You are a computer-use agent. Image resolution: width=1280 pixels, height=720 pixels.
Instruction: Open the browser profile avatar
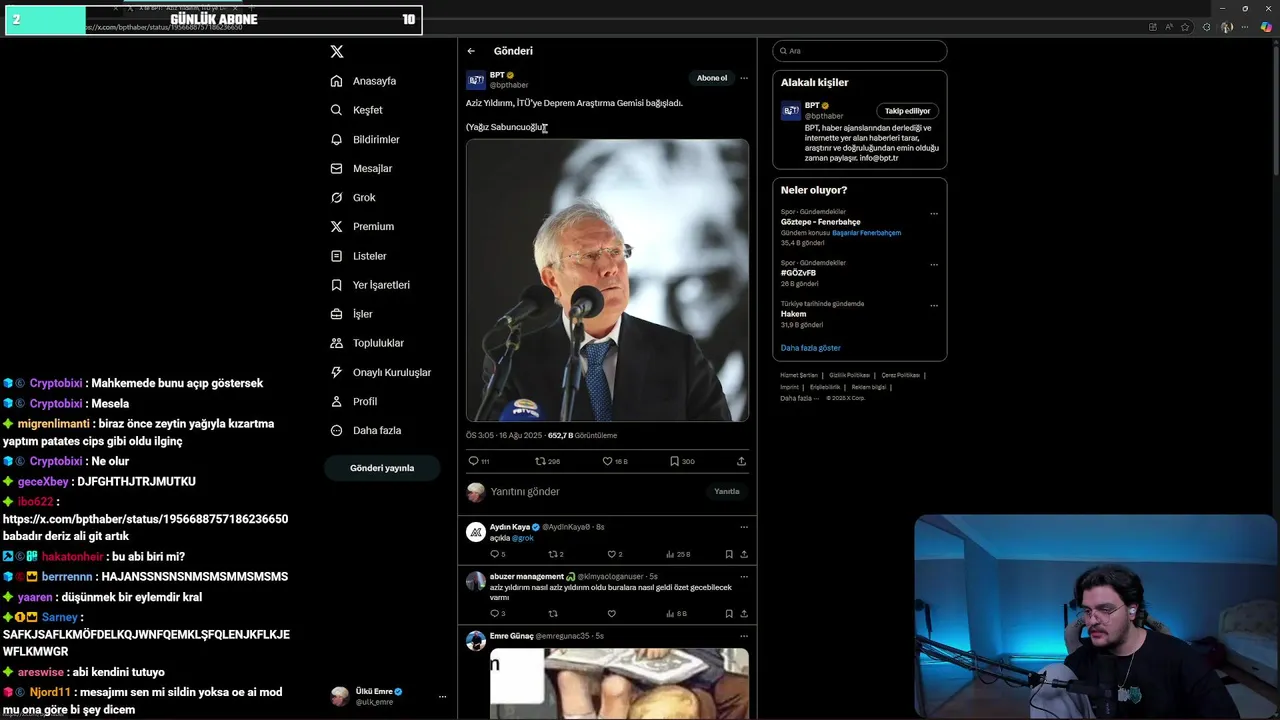[1227, 27]
